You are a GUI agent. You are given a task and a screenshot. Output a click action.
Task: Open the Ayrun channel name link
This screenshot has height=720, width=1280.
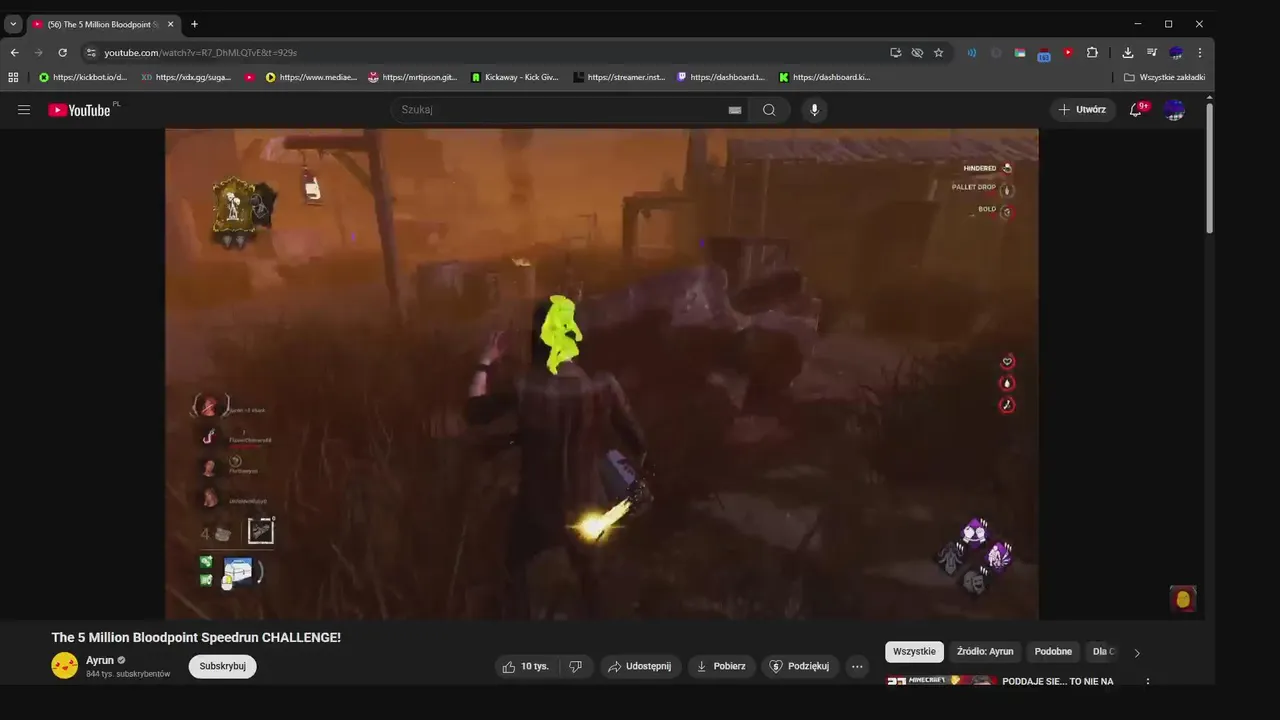coord(100,660)
